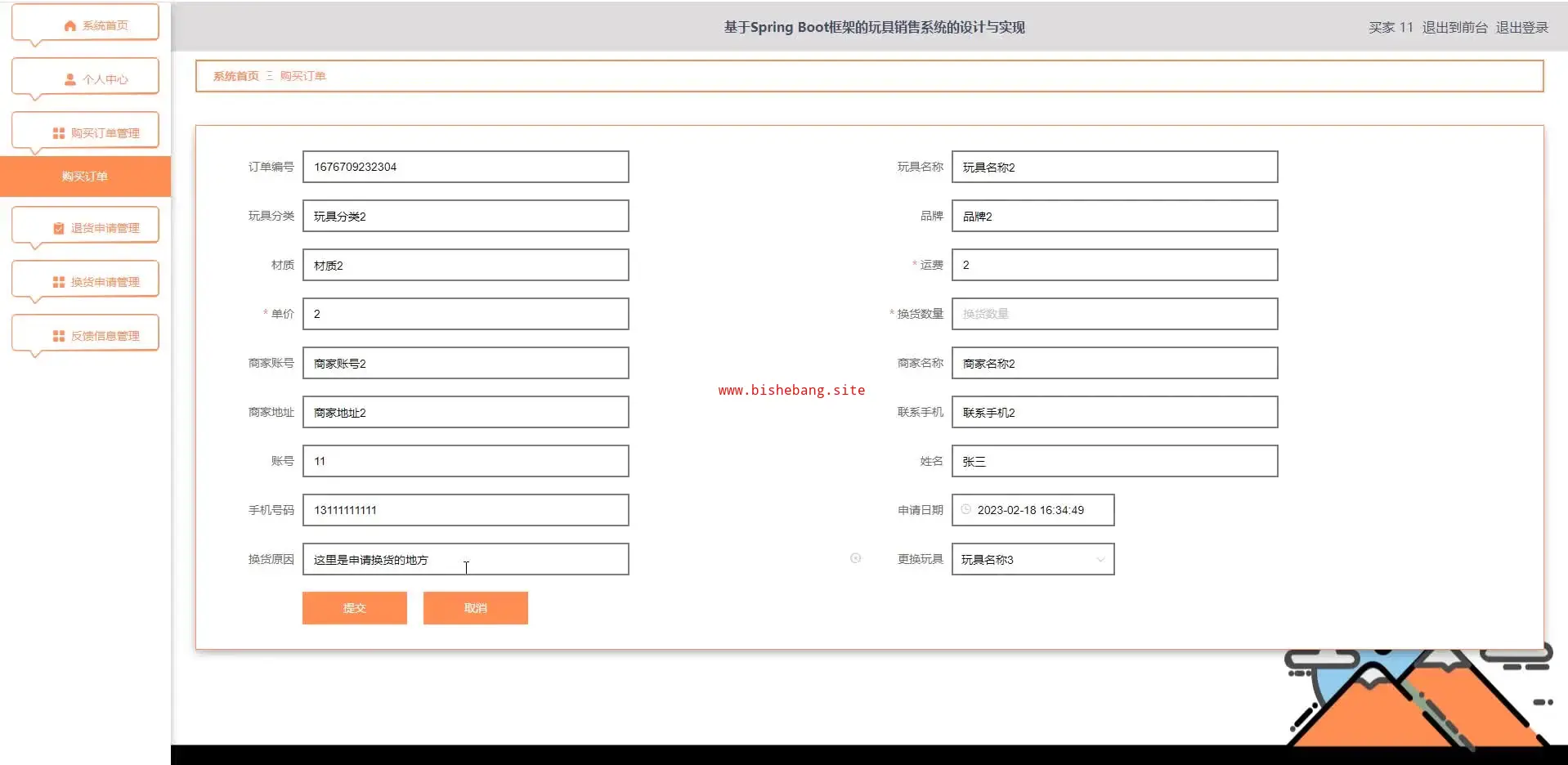Image resolution: width=1568 pixels, height=765 pixels.
Task: Click the 玩具分类 input field
Action: pos(466,216)
